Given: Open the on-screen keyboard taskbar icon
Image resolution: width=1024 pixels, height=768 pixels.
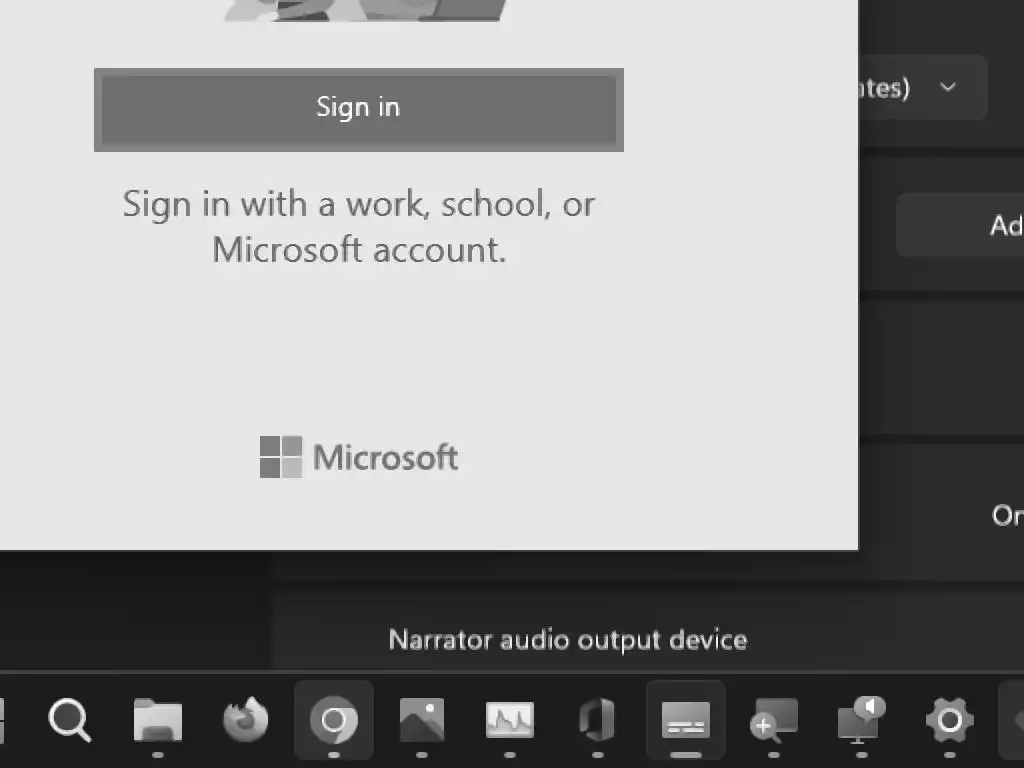Looking at the screenshot, I should [686, 720].
